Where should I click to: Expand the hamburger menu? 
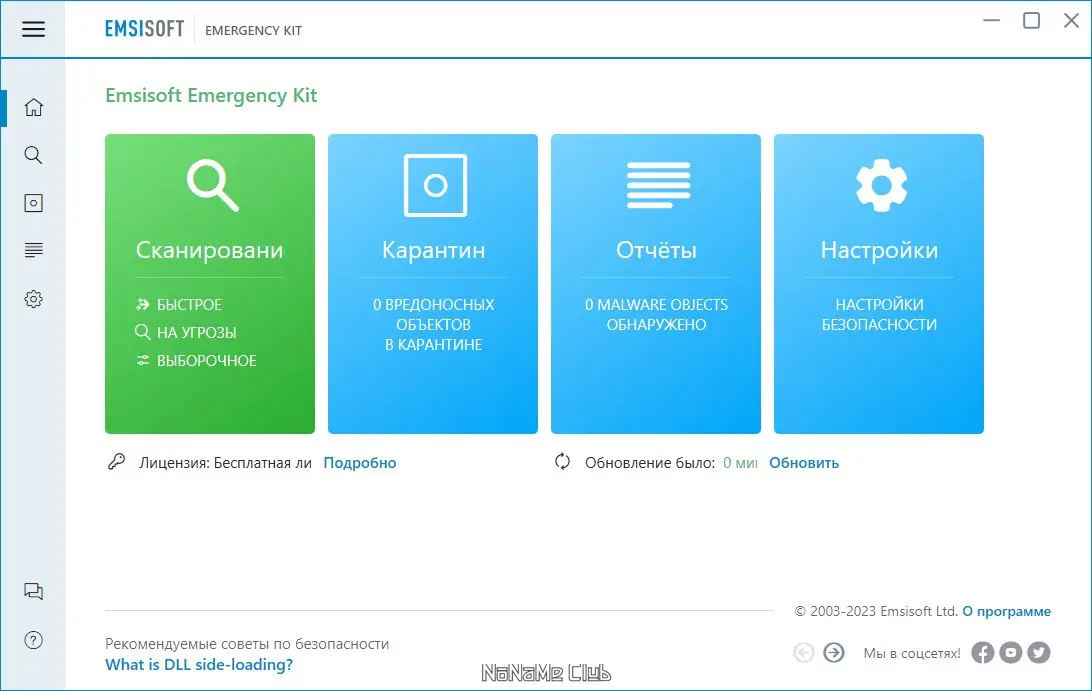pos(33,29)
